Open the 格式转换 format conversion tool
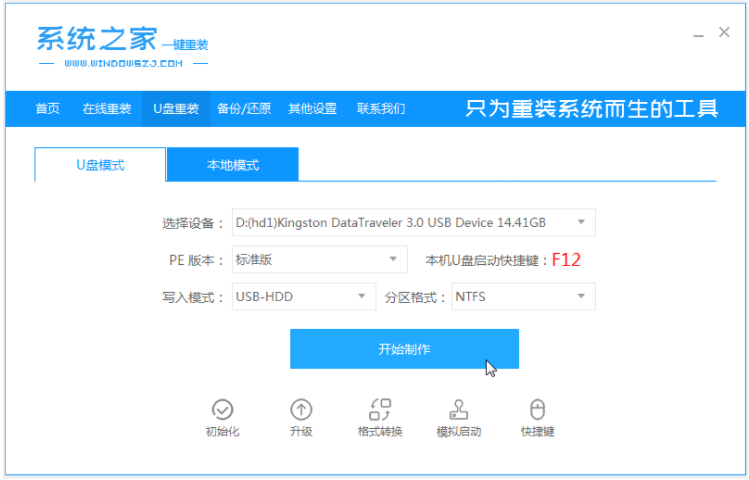 380,409
